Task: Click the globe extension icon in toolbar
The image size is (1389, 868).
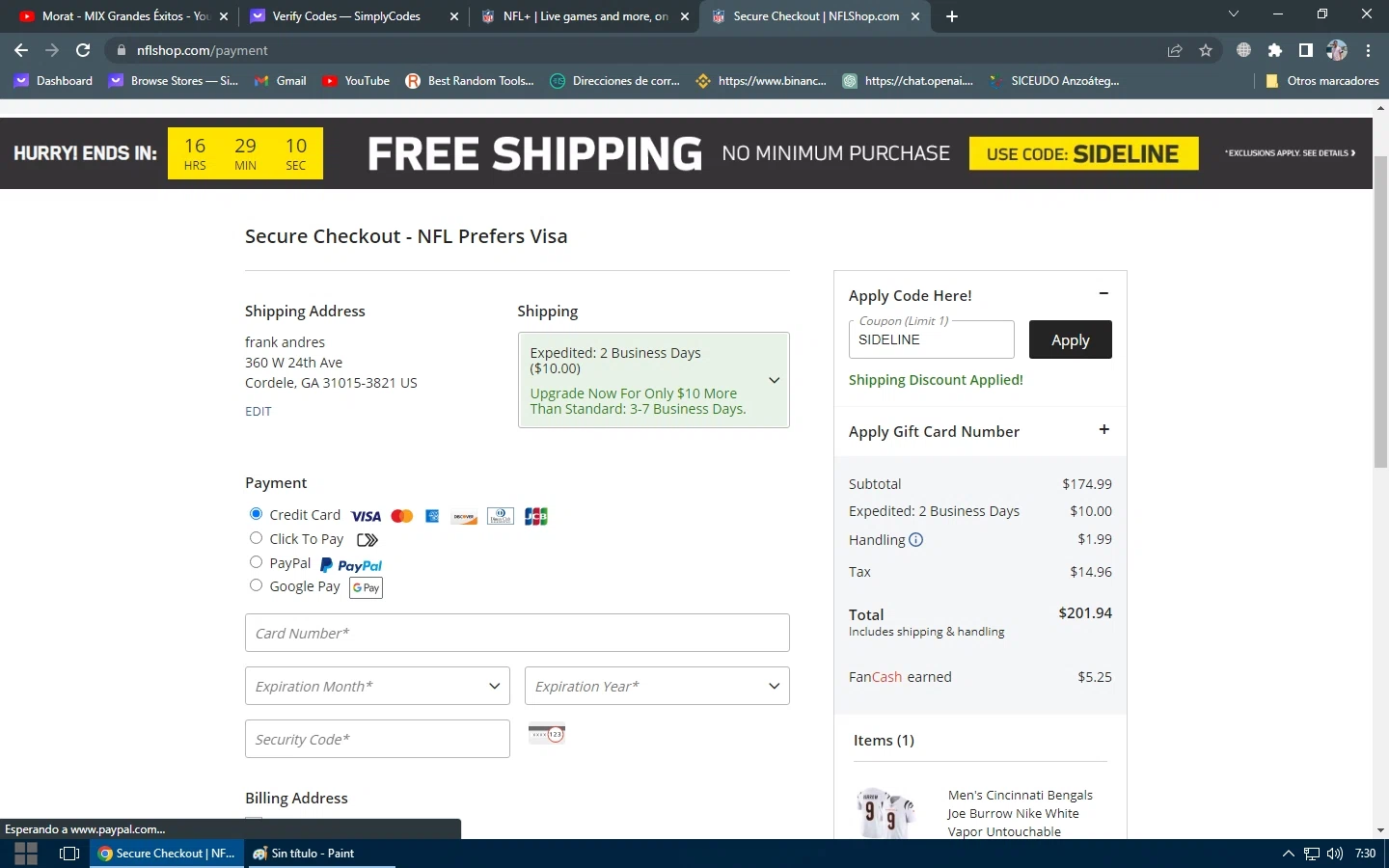Action: [1244, 50]
